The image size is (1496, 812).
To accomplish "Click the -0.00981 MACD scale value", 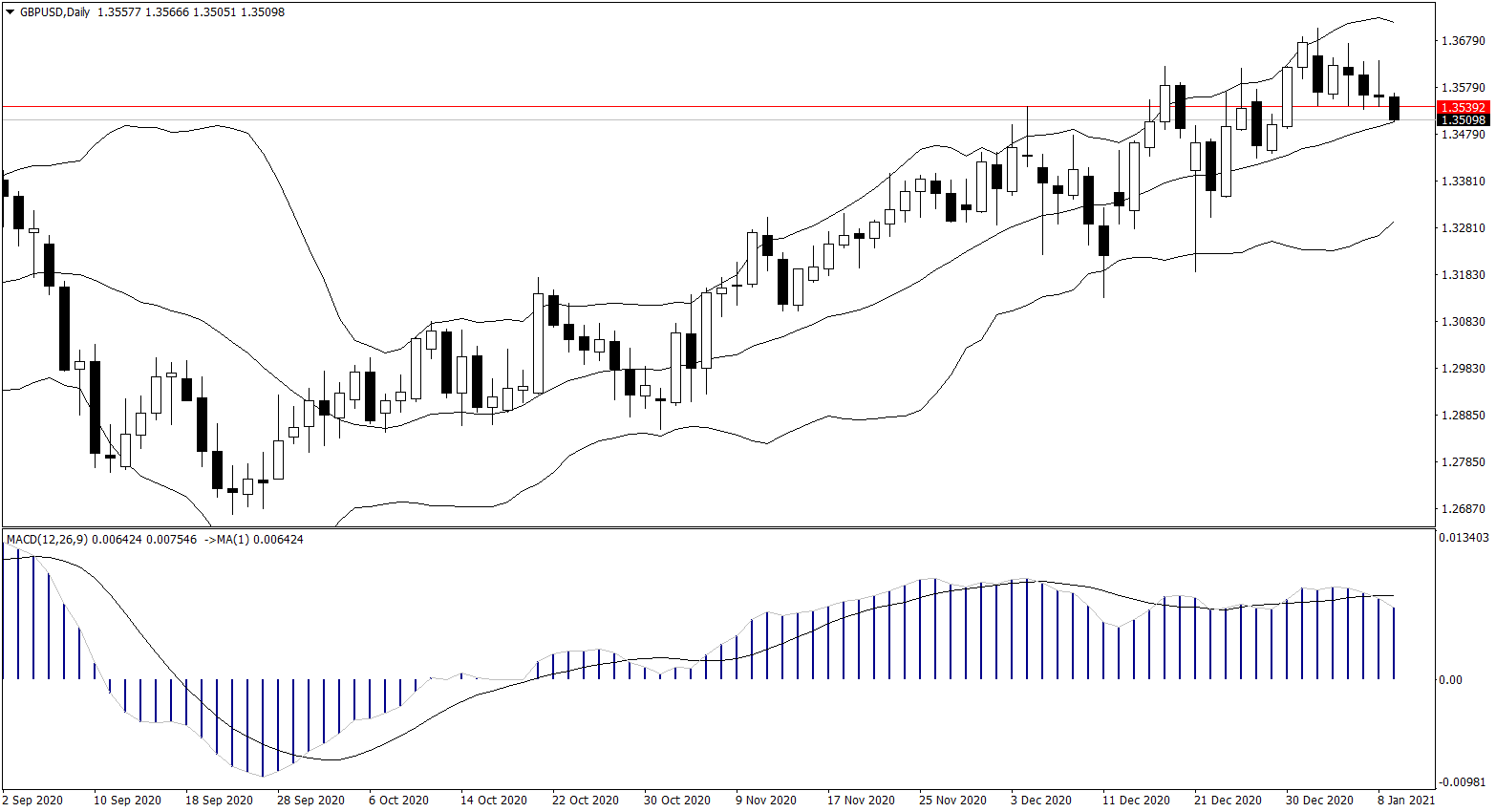I will [x=1464, y=781].
